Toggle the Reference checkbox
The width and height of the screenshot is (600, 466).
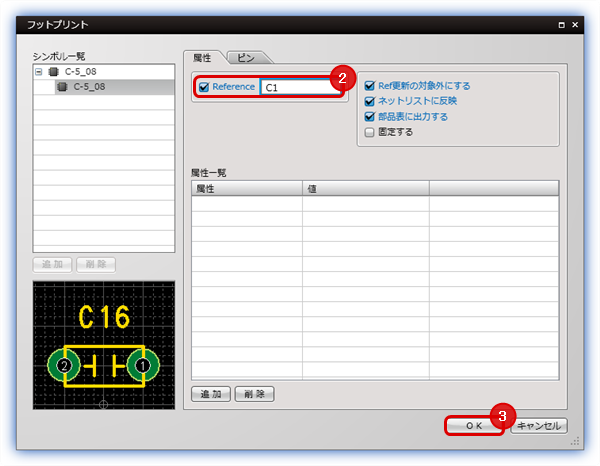[x=204, y=87]
